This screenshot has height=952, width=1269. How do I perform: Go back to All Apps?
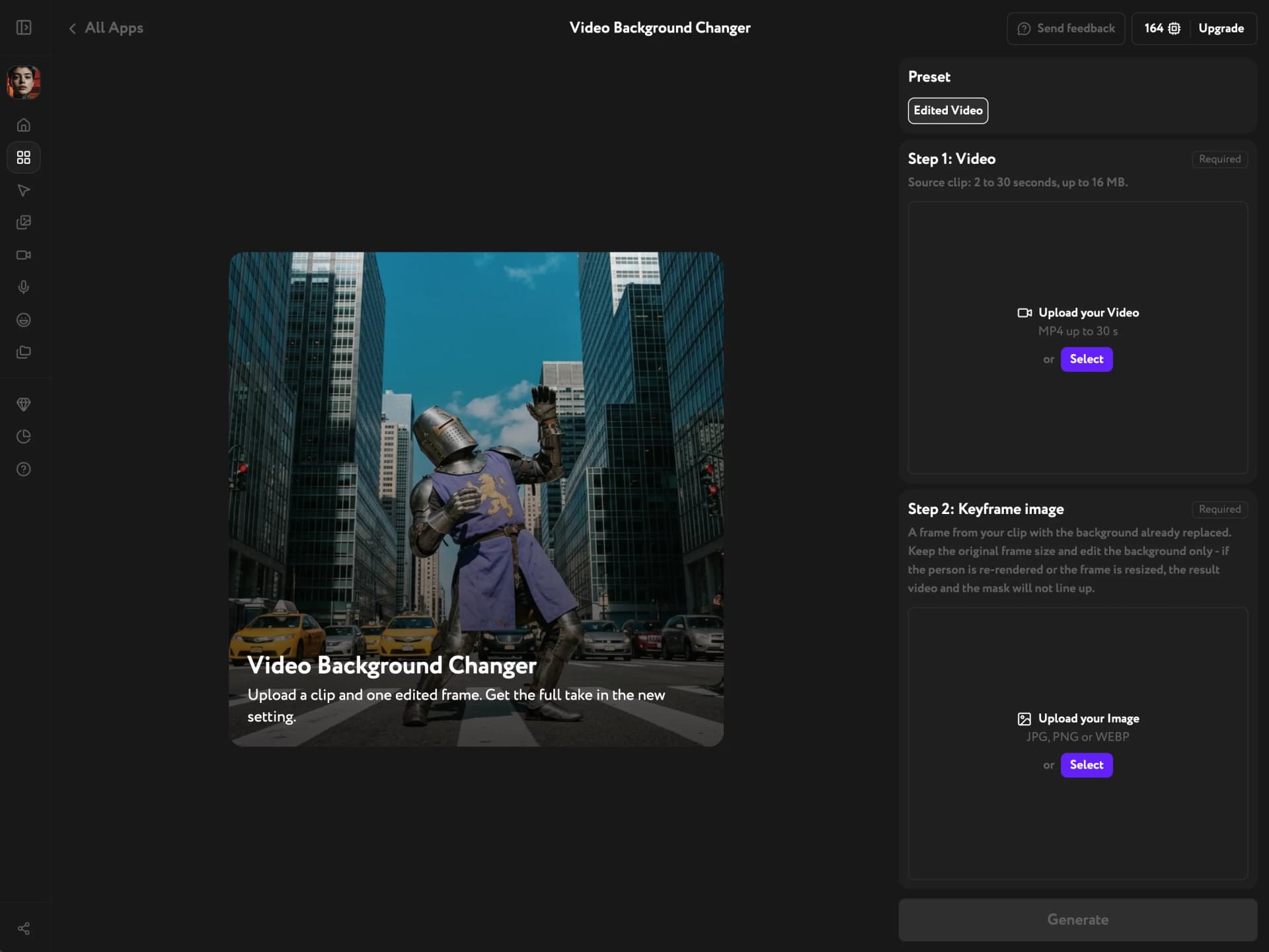[x=106, y=28]
